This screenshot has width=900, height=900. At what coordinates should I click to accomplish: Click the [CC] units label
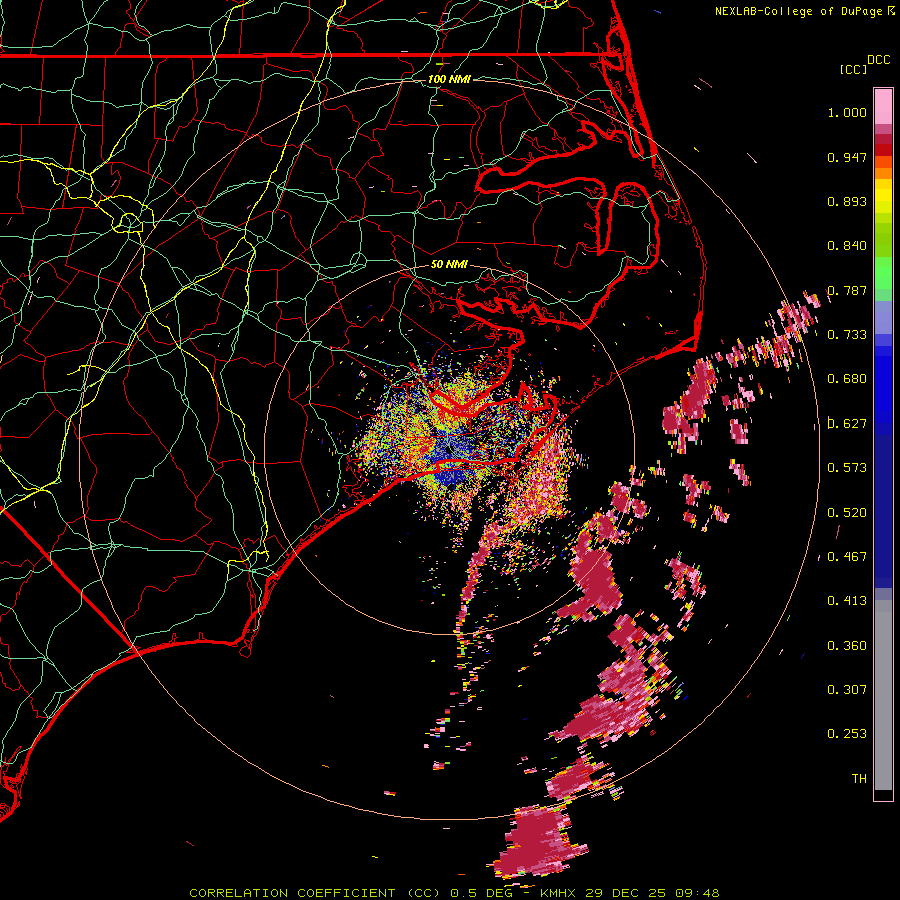point(853,69)
